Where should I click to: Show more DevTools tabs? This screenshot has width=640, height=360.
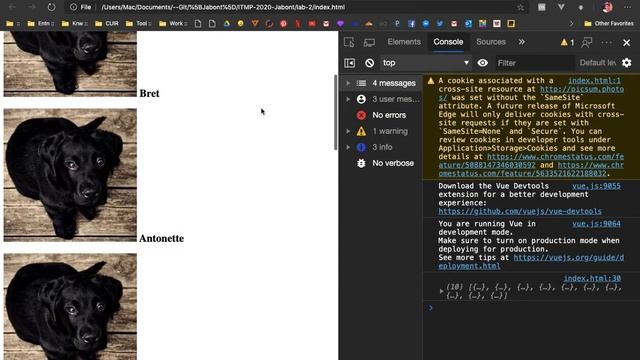(522, 42)
